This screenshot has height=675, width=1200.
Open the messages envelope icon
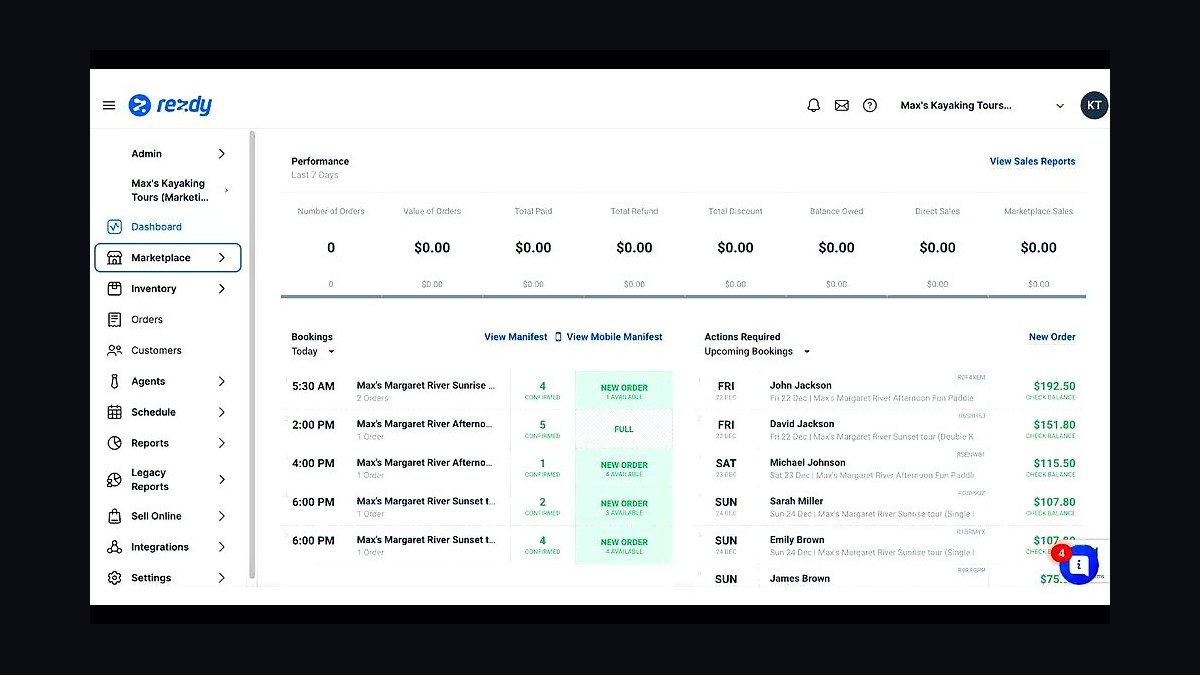[842, 105]
